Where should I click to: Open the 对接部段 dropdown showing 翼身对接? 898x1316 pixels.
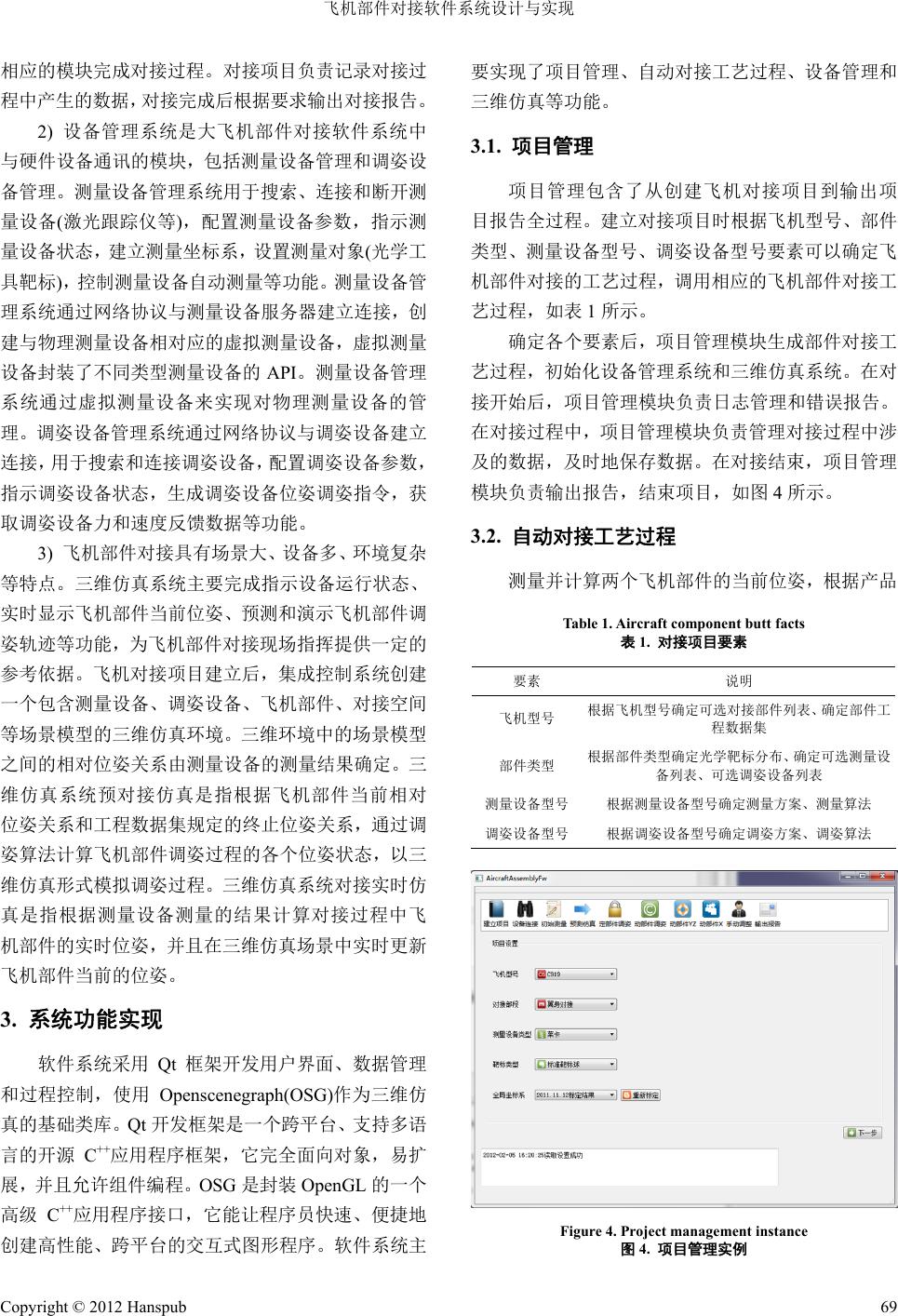574,1004
